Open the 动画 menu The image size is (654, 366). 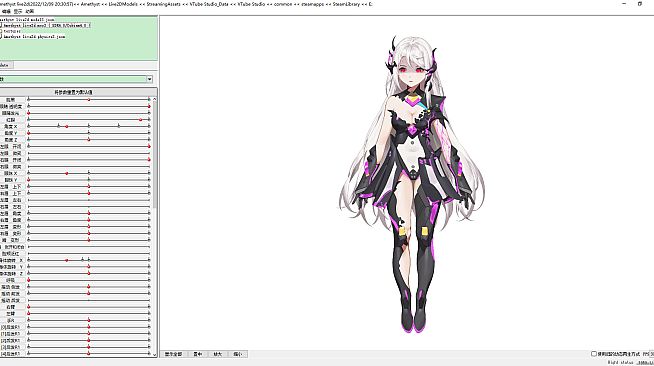pos(30,11)
